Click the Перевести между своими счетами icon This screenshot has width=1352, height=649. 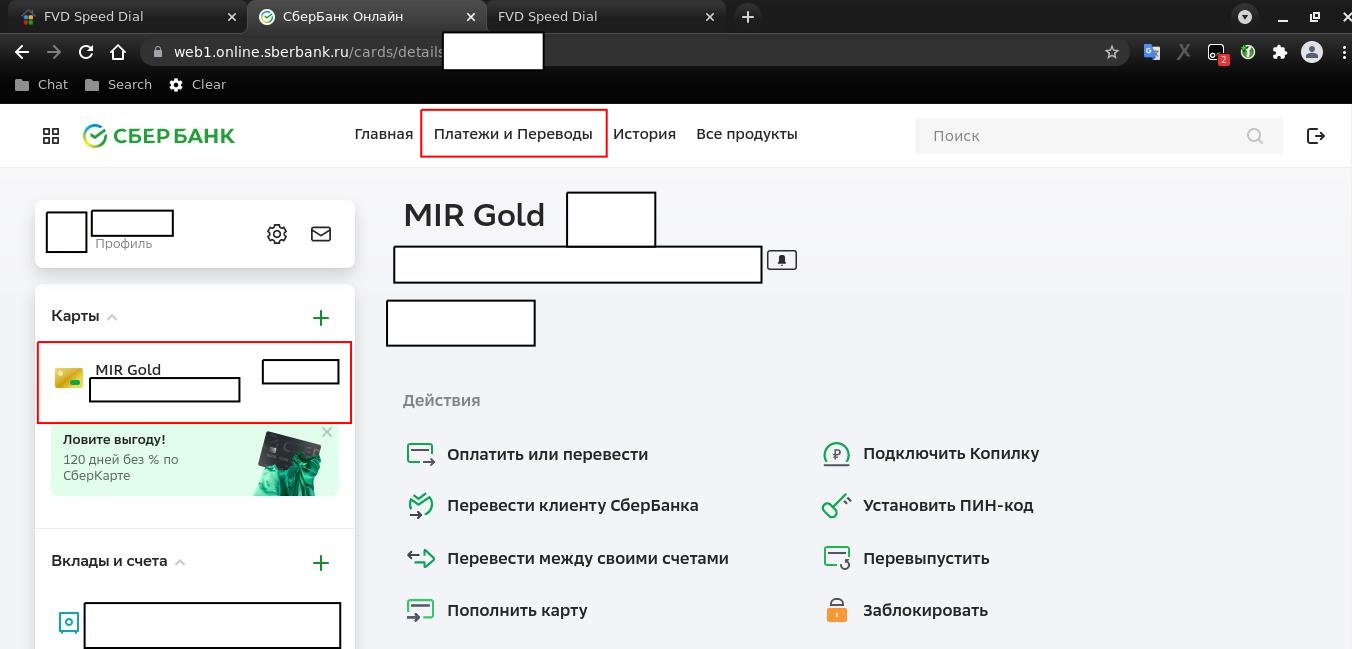(421, 558)
